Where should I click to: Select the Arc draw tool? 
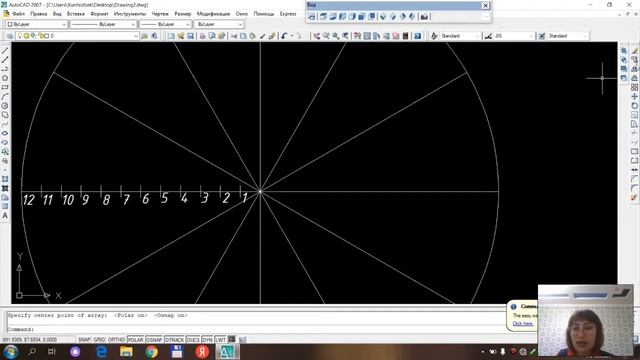5,97
